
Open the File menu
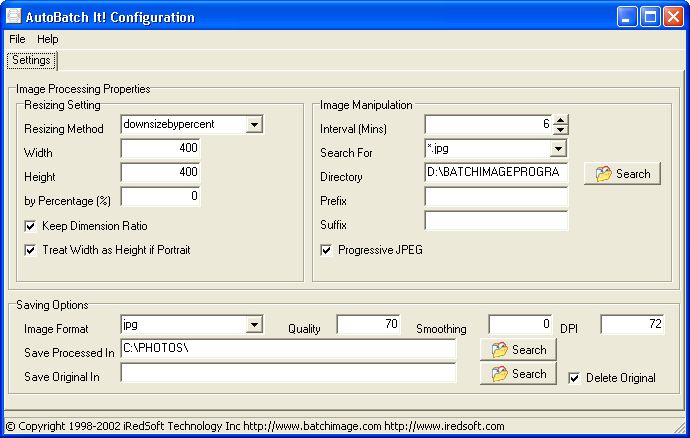(x=17, y=39)
